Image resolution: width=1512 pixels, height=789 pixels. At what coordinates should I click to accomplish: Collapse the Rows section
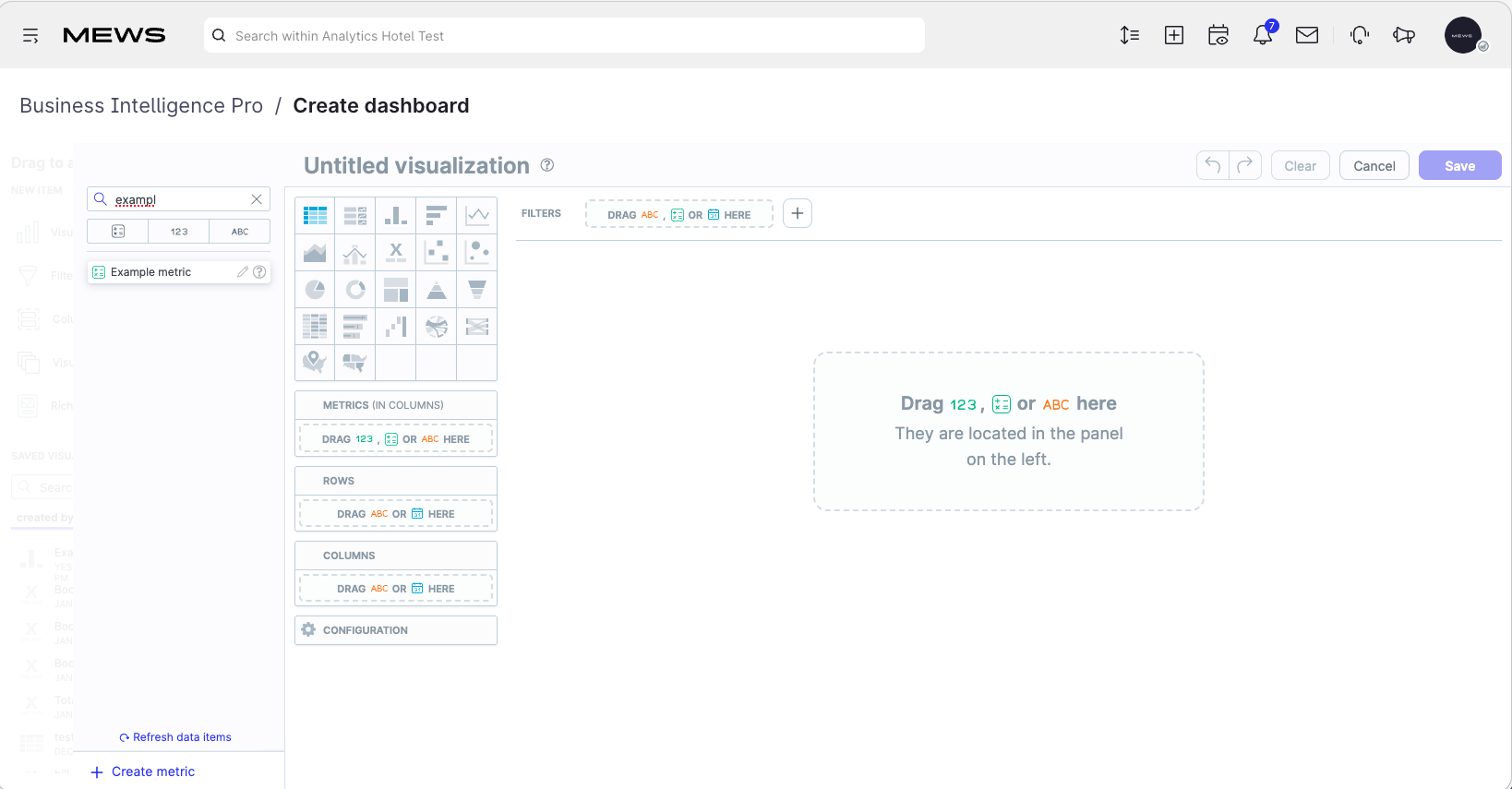click(396, 481)
